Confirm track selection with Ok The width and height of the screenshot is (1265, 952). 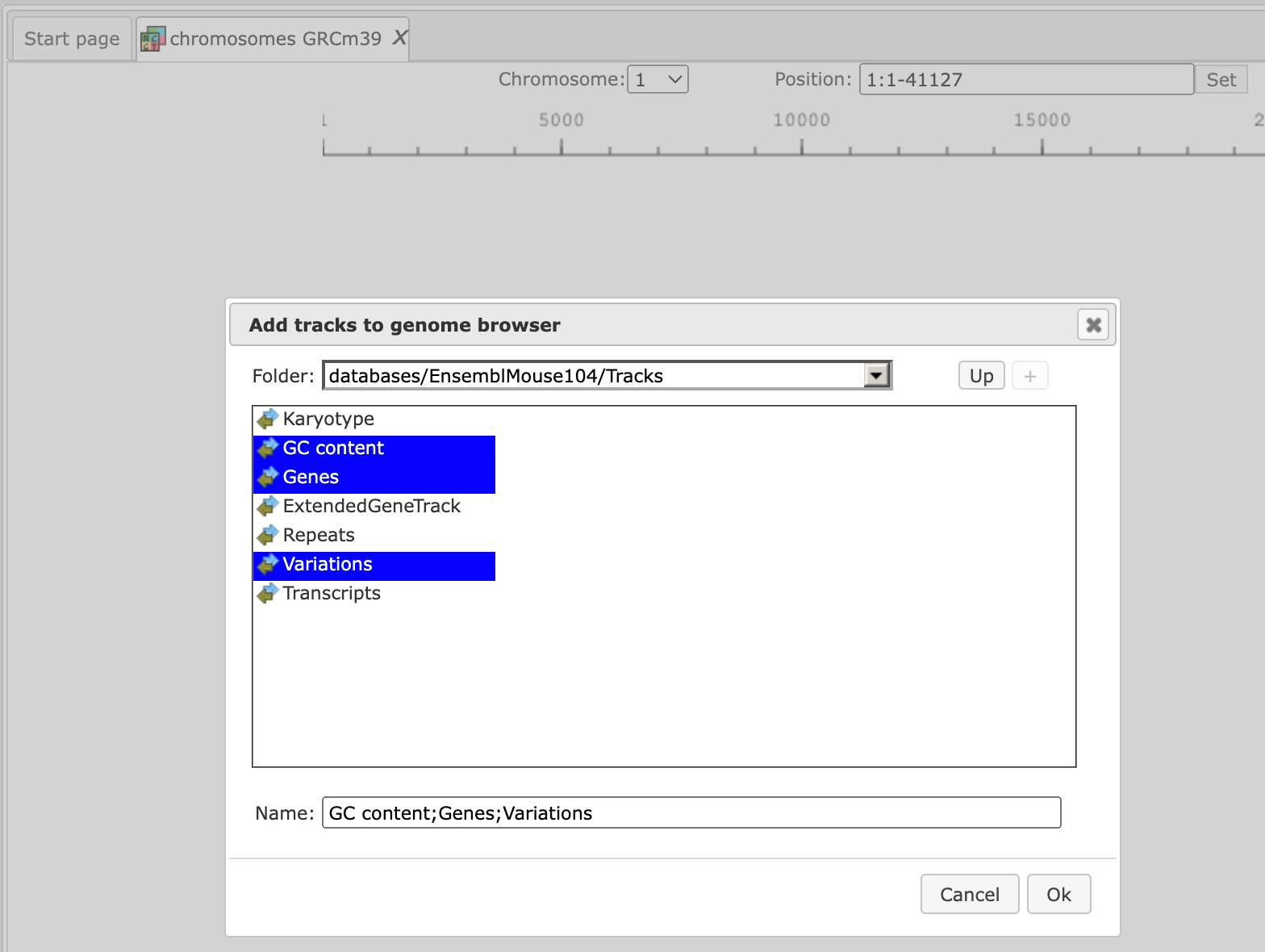click(1058, 894)
